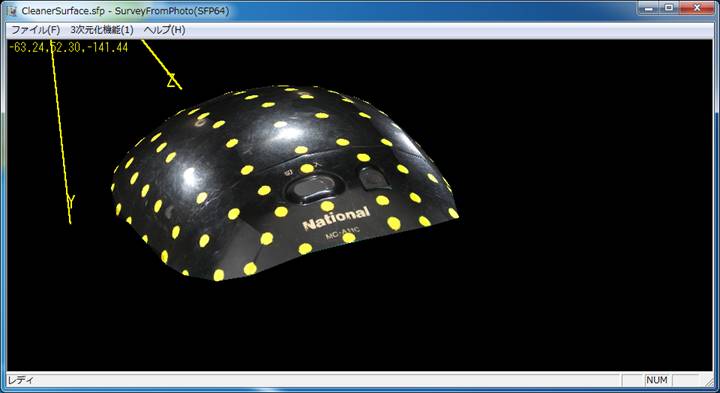Click the NUM indicator in status bar
Screen dimensions: 720x393
click(x=657, y=380)
